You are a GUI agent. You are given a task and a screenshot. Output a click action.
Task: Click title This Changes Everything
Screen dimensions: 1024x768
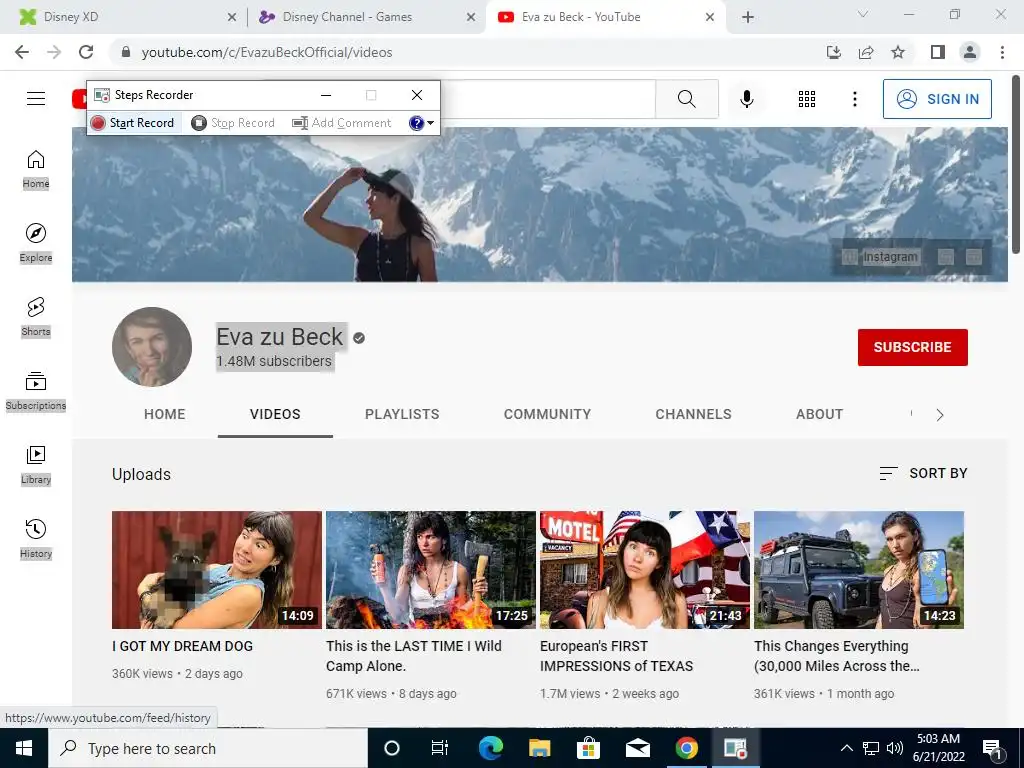pyautogui.click(x=837, y=656)
